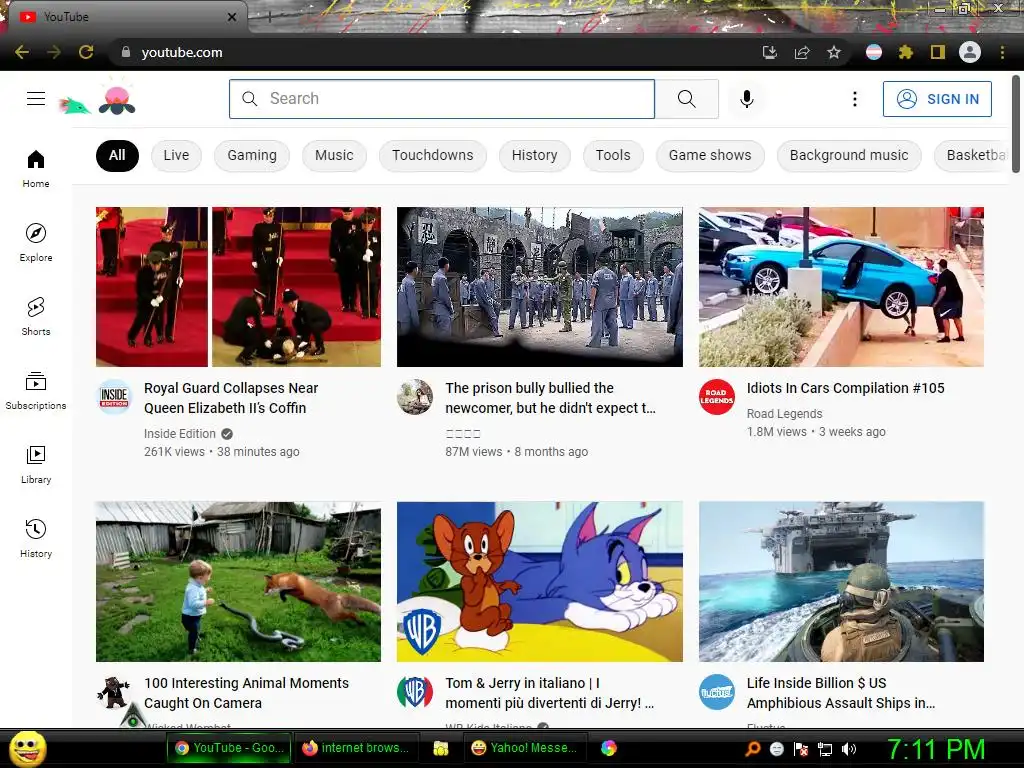Screen dimensions: 1024x768
Task: Click the striped flag extension icon
Action: click(x=874, y=52)
